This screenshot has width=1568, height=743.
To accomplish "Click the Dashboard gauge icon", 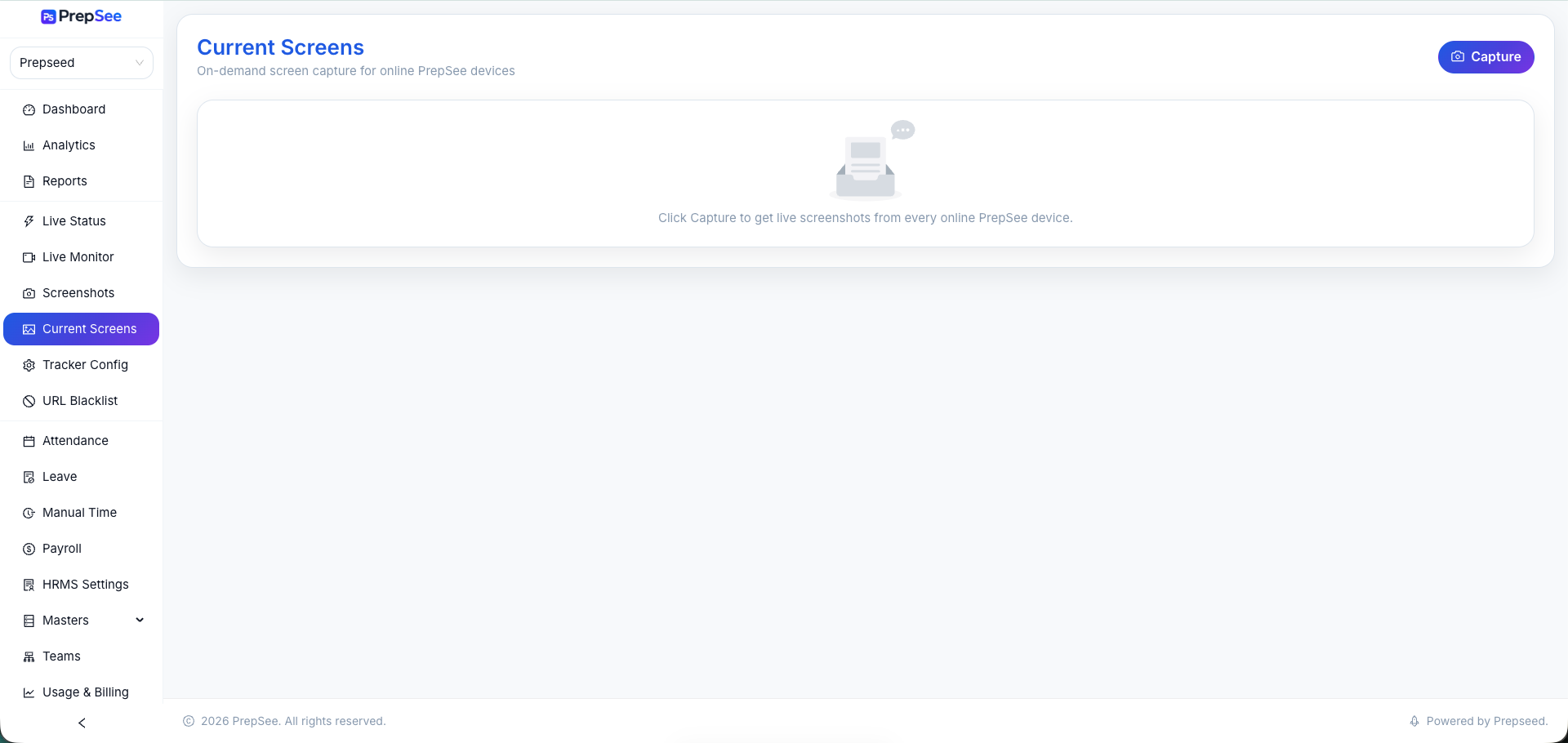I will pos(29,110).
